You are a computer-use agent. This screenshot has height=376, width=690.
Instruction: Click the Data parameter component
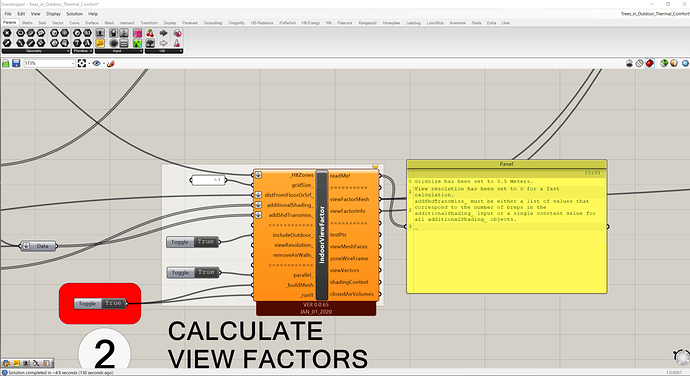point(39,246)
